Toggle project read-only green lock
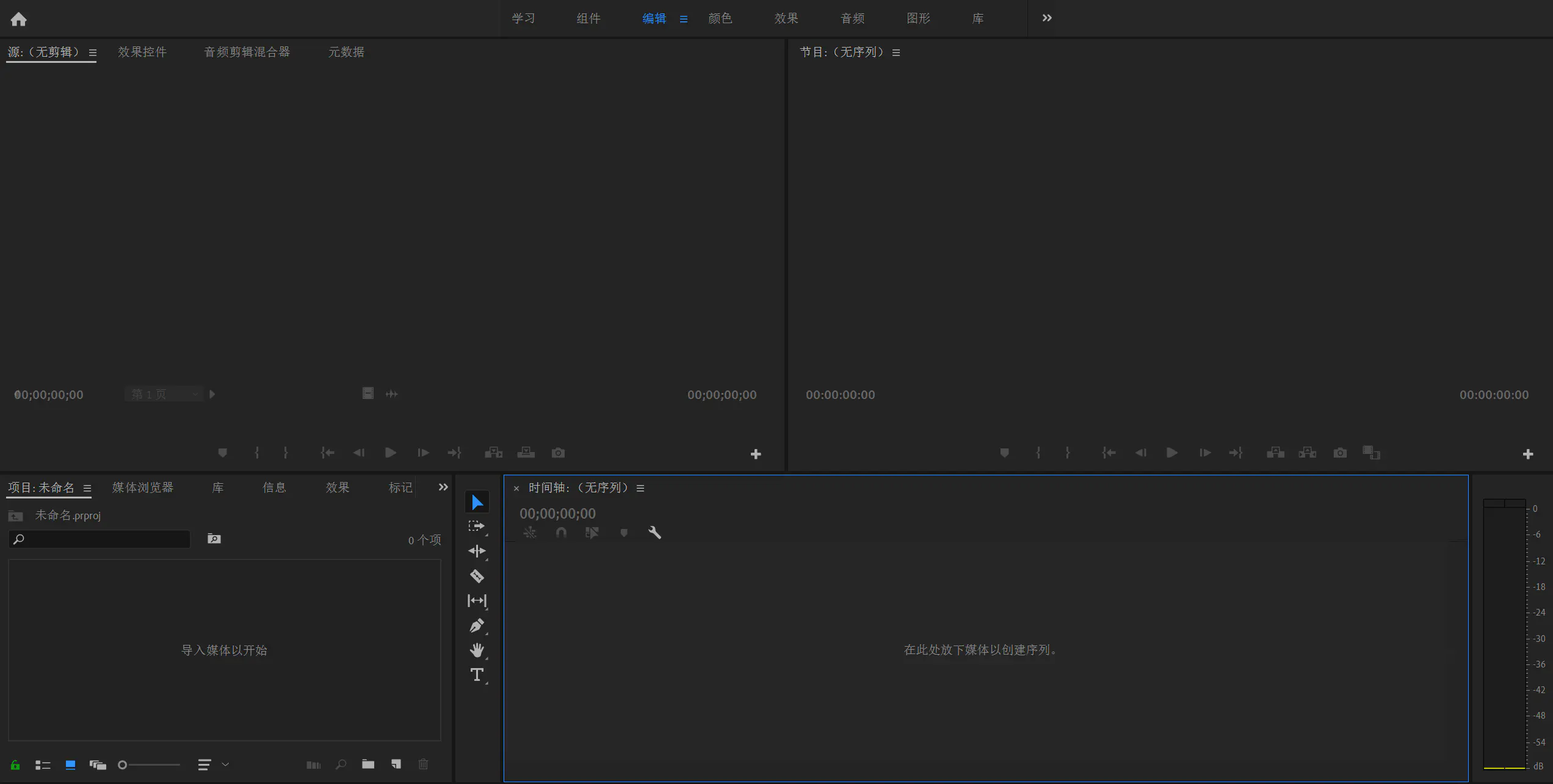 15,765
